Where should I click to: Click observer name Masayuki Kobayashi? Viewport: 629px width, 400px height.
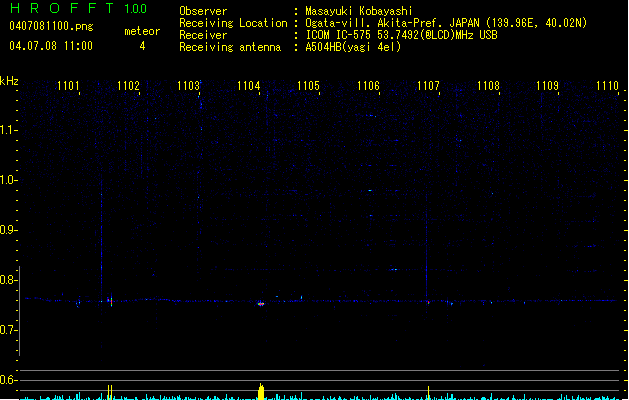click(x=359, y=11)
